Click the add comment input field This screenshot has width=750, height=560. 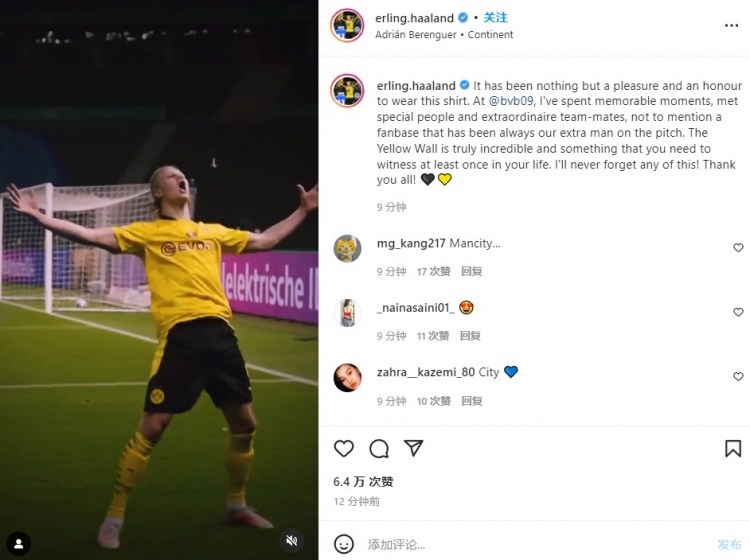click(536, 544)
